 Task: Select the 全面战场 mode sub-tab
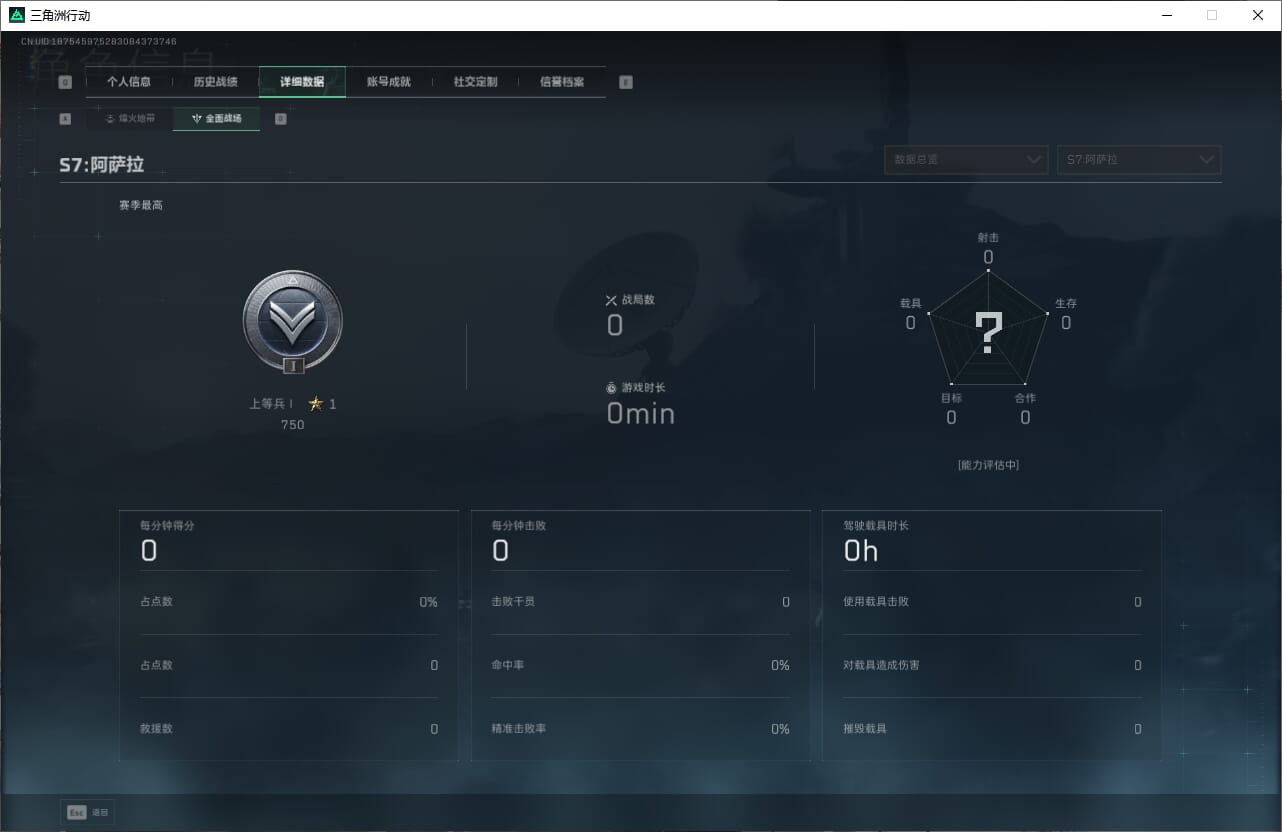[x=216, y=118]
